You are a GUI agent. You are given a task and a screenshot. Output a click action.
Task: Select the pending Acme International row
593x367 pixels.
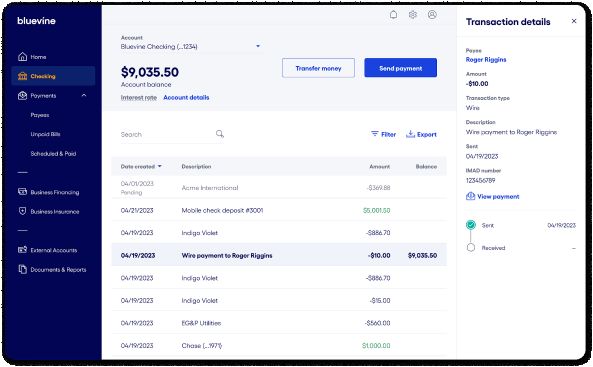pos(279,188)
